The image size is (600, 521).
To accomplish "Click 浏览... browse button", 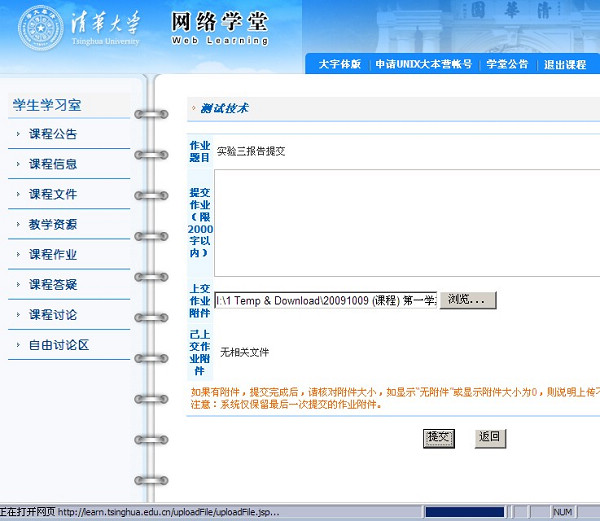I will click(x=468, y=300).
